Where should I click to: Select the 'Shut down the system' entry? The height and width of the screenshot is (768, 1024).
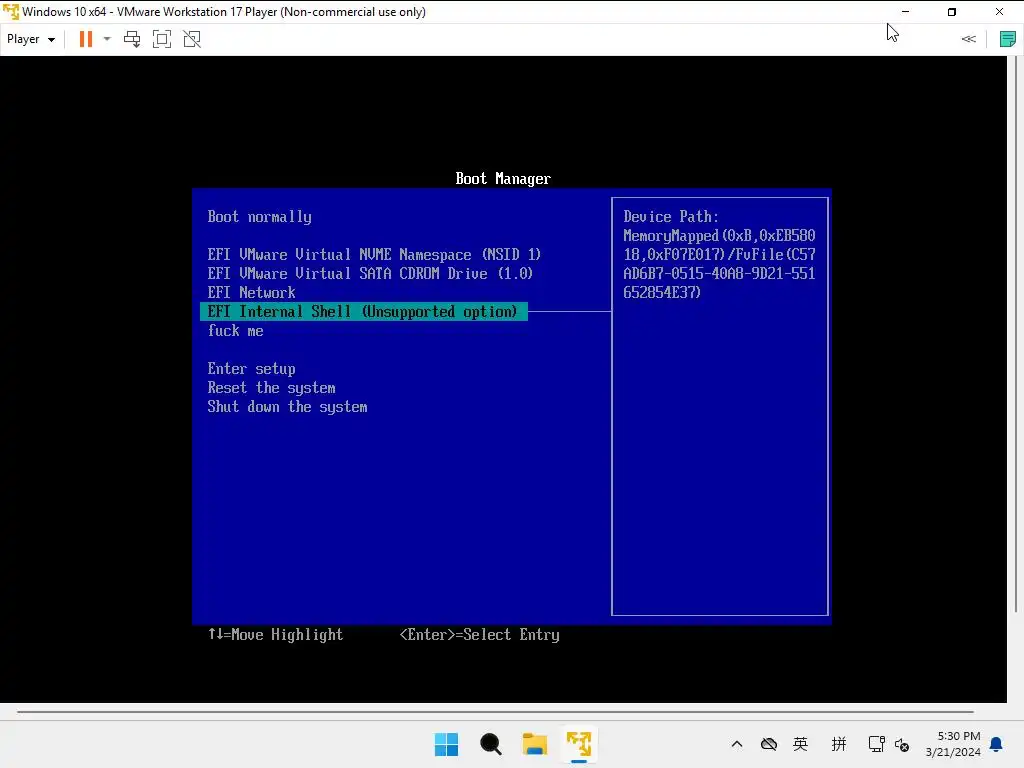coord(287,407)
